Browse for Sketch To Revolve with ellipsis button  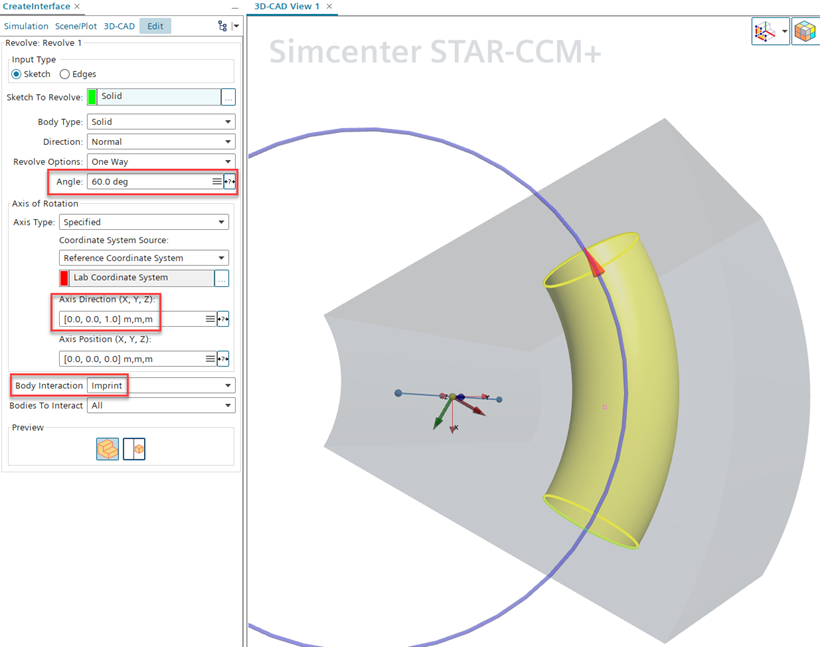pos(228,97)
